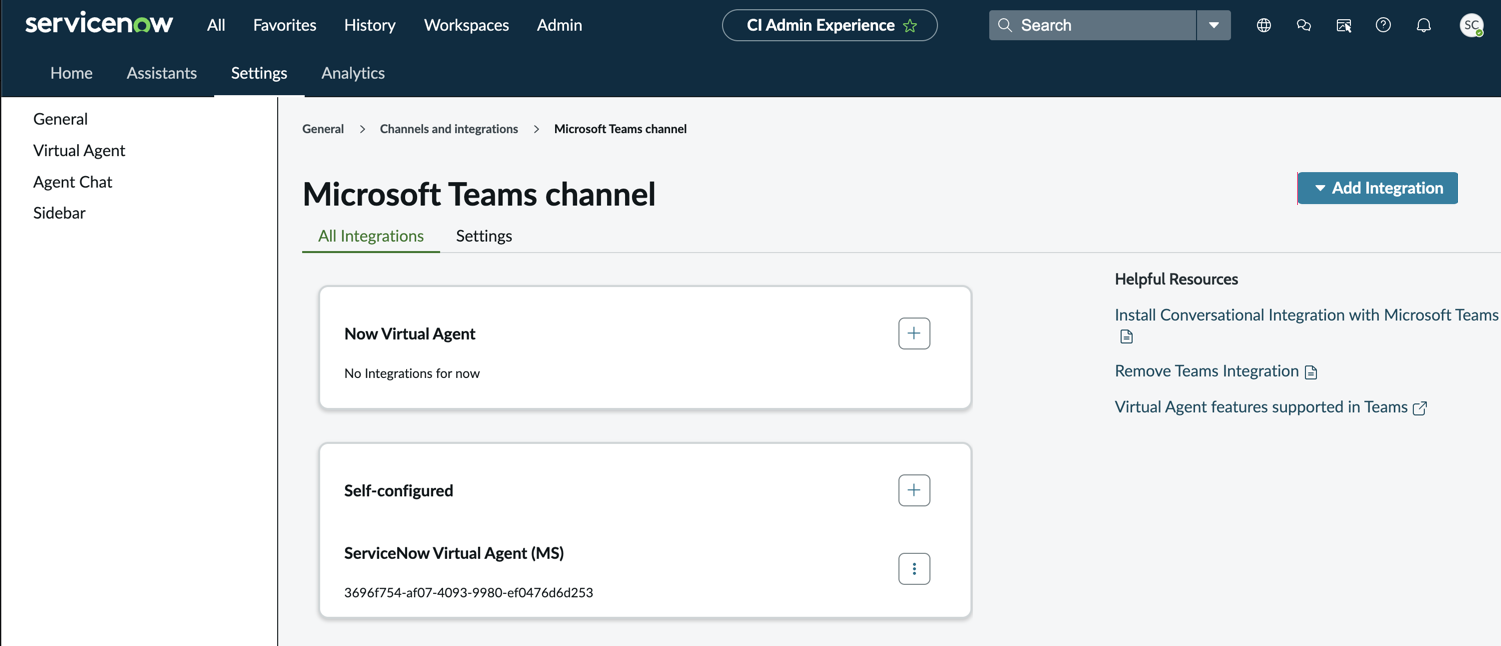Select Sidebar in the left navigation
This screenshot has height=646, width=1501.
tap(59, 213)
